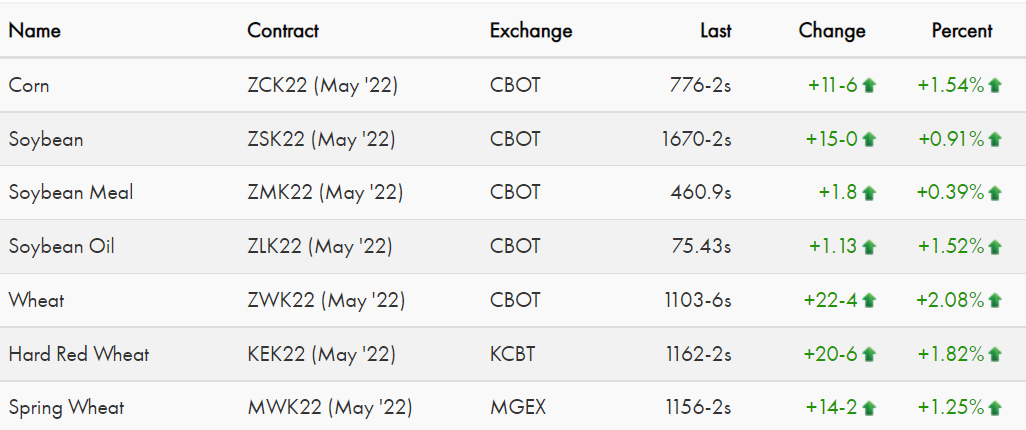Screen dimensions: 1026x430
Task: Select the ZWK22 (May '22) wheat contract
Action: 327,300
